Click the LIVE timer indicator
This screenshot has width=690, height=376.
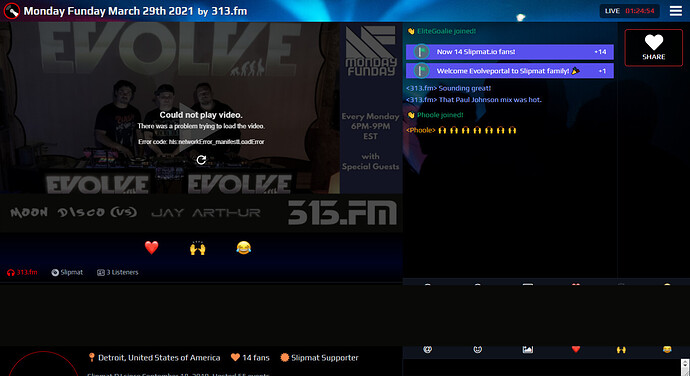(x=629, y=11)
